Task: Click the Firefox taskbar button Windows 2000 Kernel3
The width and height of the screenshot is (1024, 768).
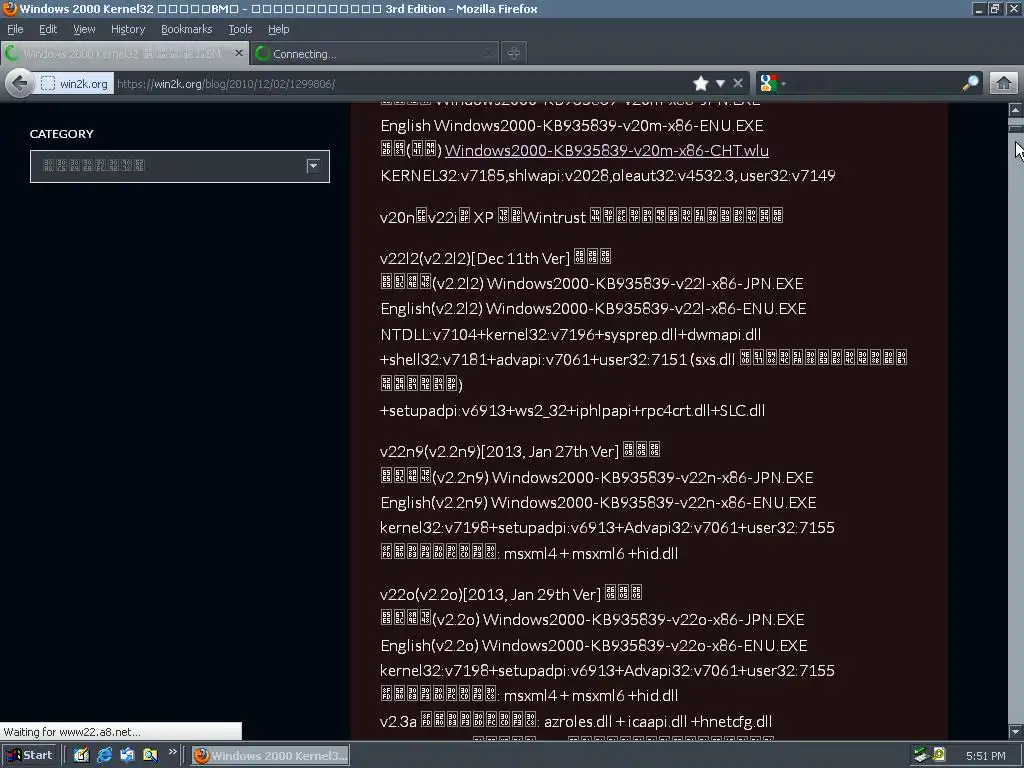Action: (x=270, y=756)
